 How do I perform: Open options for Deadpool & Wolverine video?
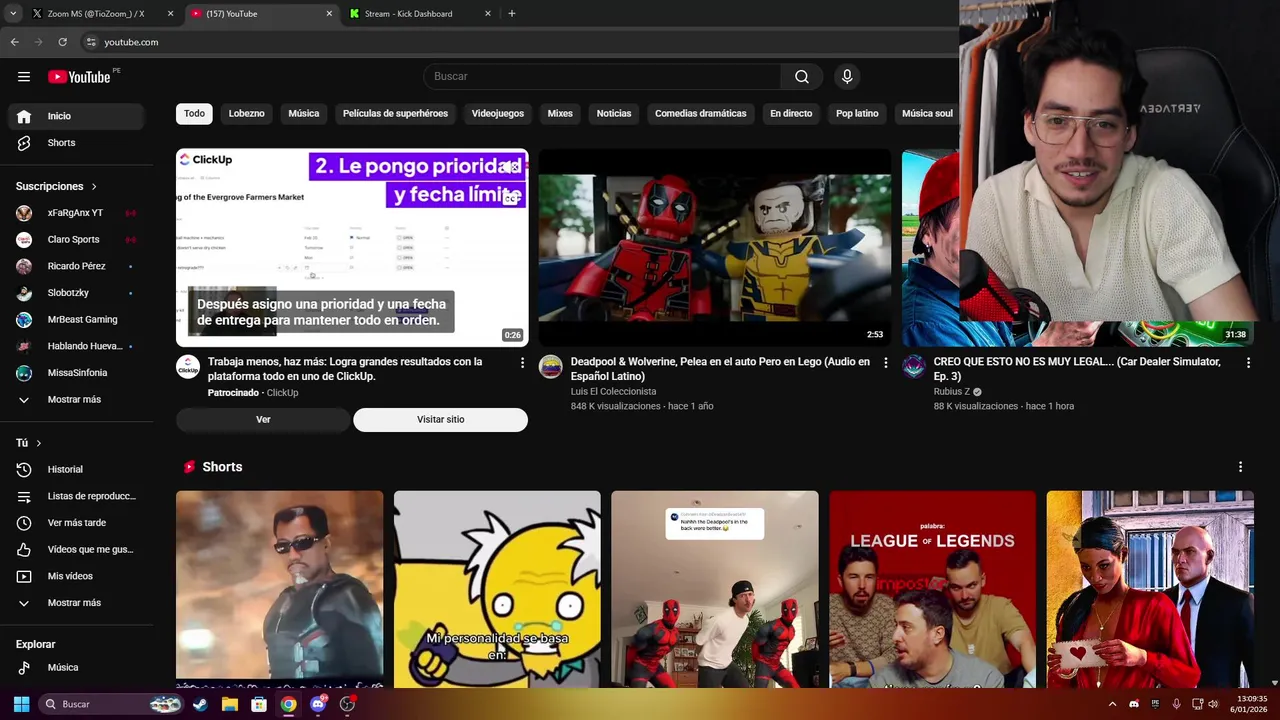pyautogui.click(x=885, y=363)
